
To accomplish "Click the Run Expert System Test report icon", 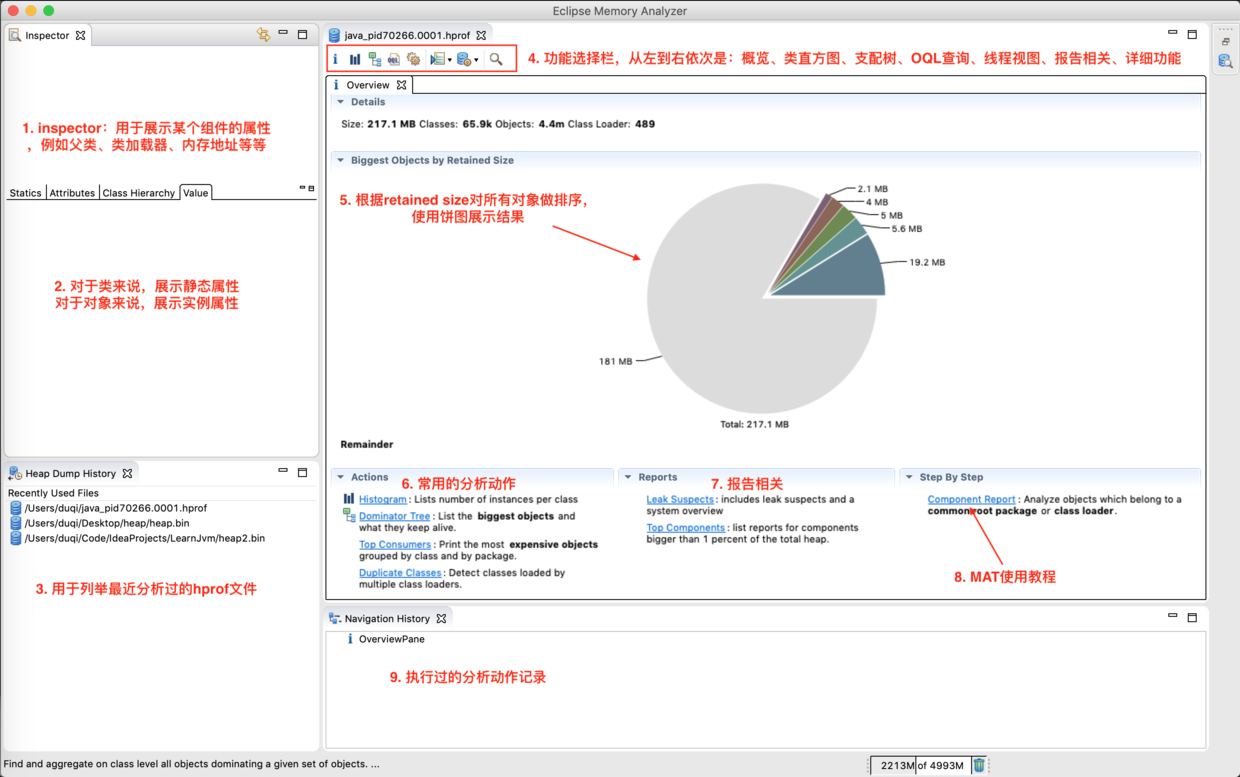I will pos(437,60).
